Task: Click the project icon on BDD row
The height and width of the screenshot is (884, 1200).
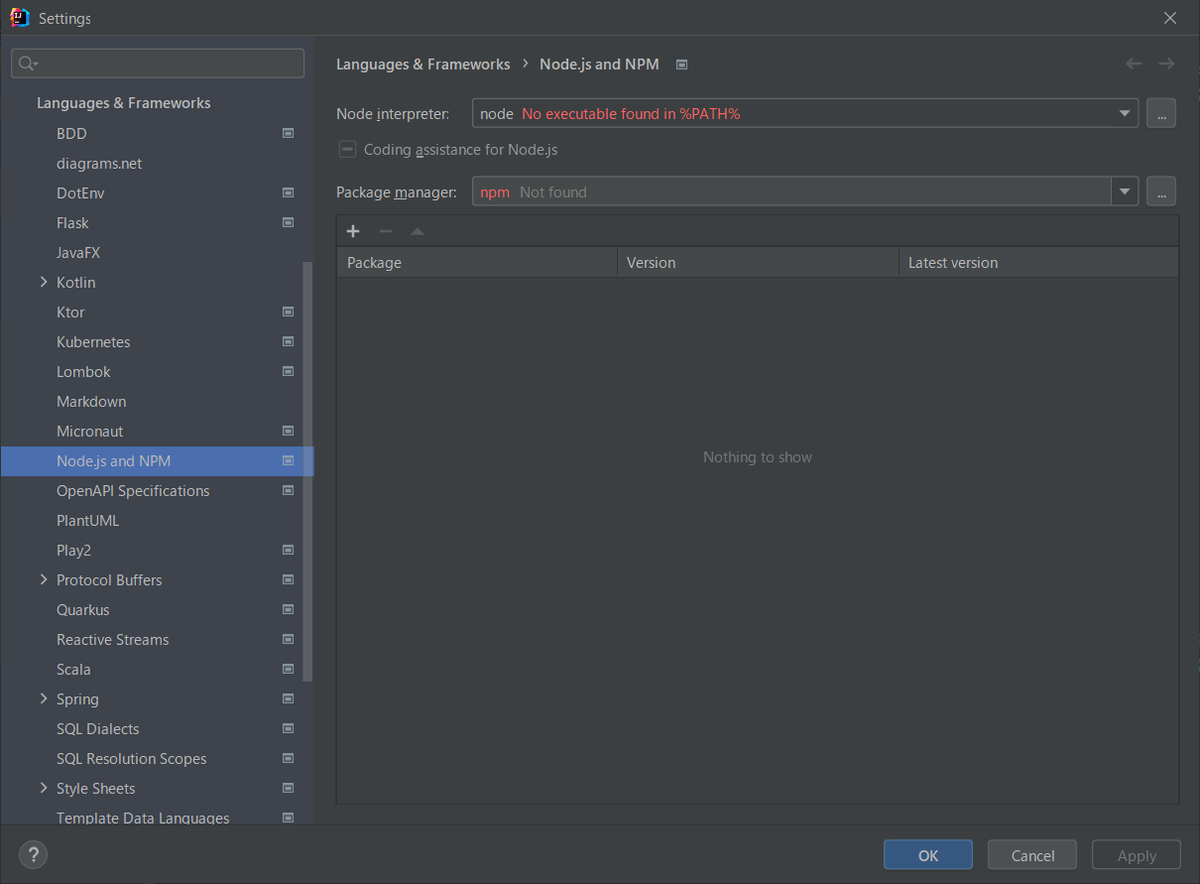Action: [288, 133]
